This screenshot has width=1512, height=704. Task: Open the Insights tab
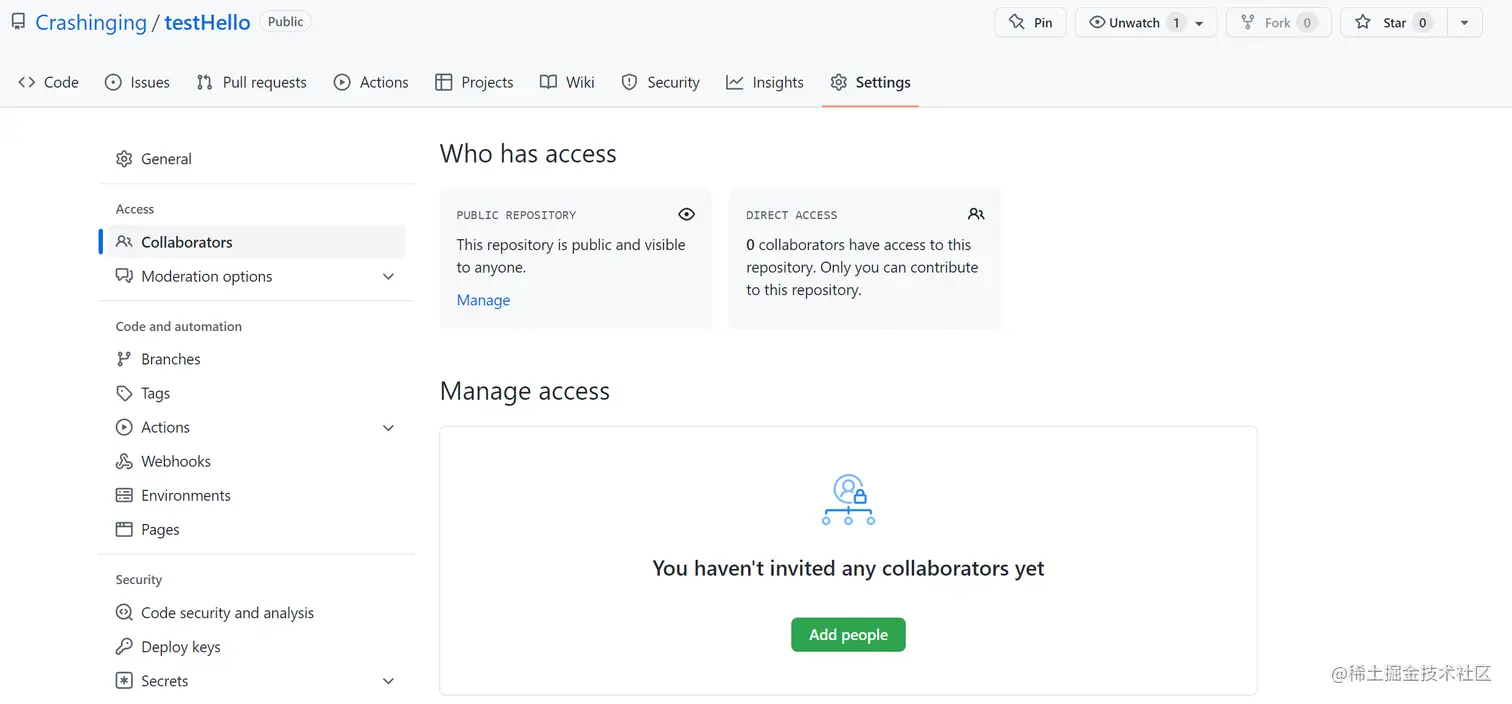[765, 82]
